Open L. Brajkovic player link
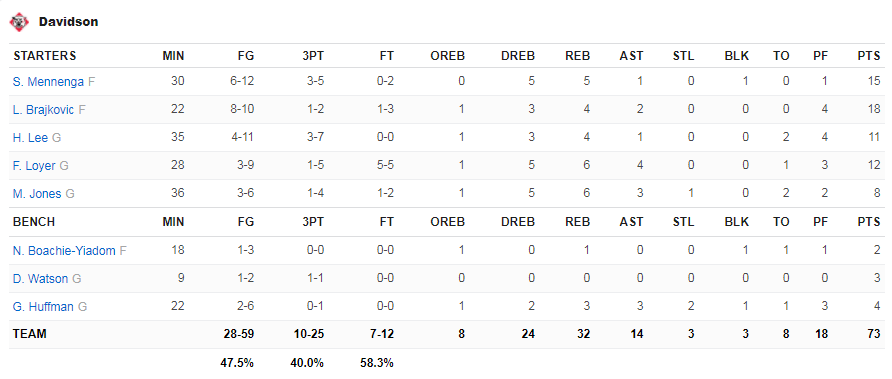The height and width of the screenshot is (379, 892). coord(43,110)
